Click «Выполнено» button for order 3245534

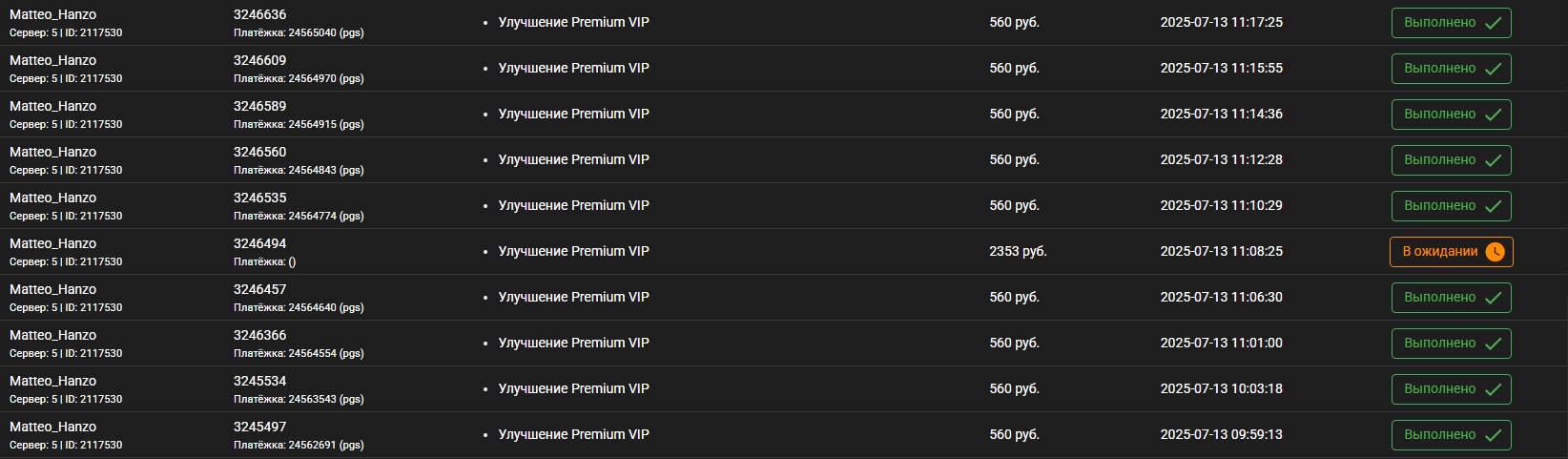tap(1451, 389)
